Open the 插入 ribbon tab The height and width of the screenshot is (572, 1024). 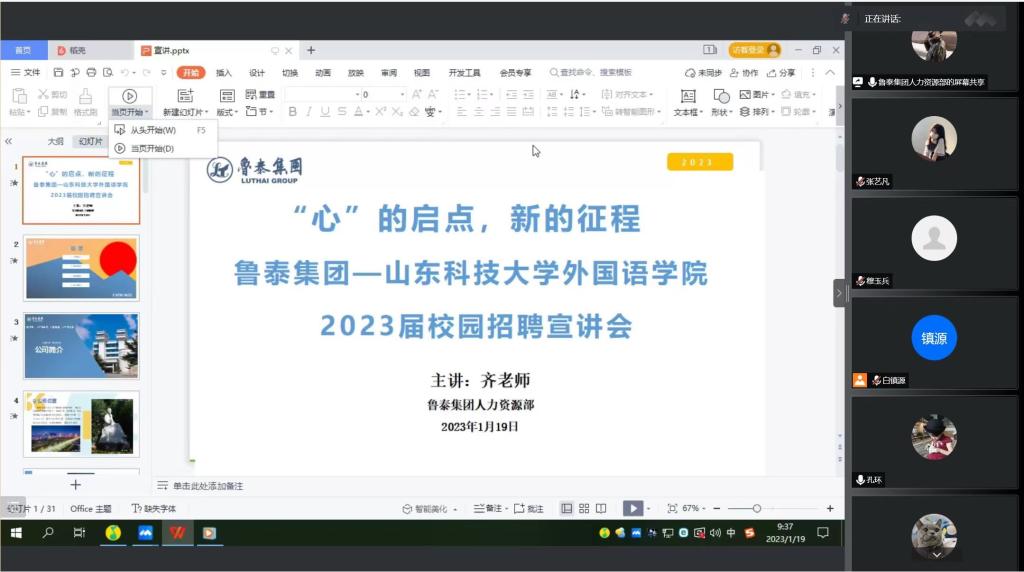point(224,73)
